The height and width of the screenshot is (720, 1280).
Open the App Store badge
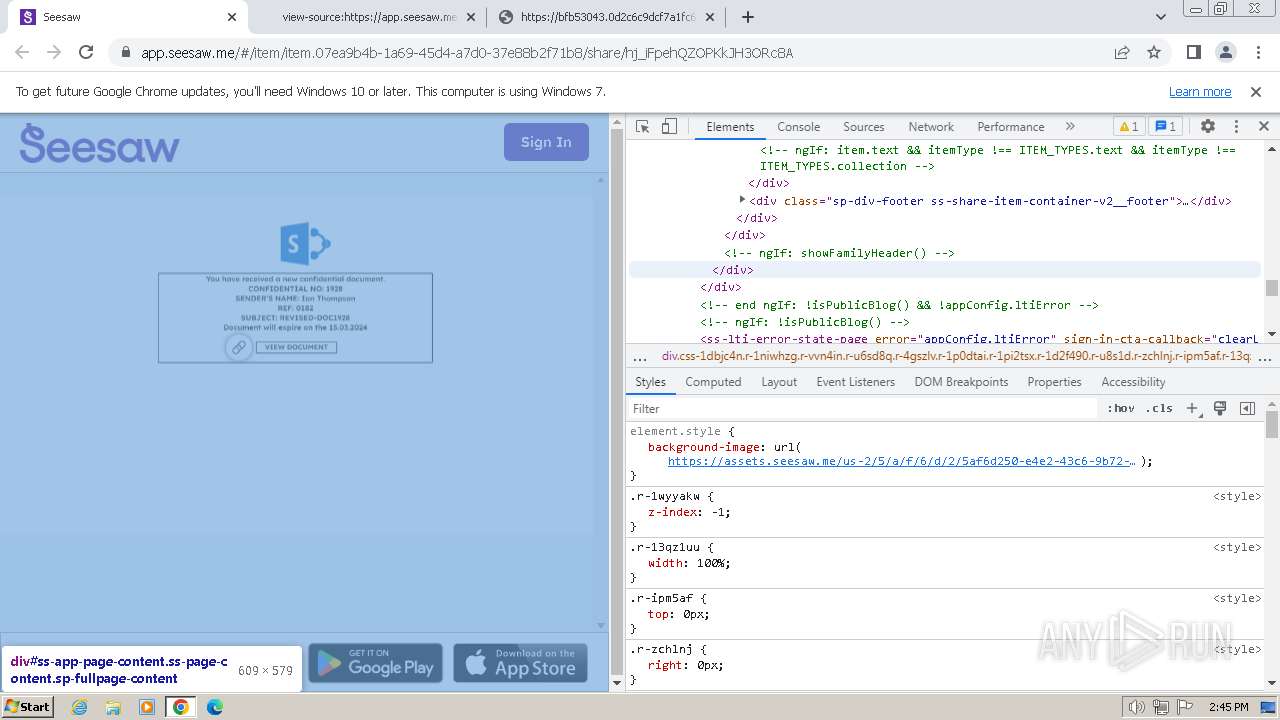(x=520, y=663)
